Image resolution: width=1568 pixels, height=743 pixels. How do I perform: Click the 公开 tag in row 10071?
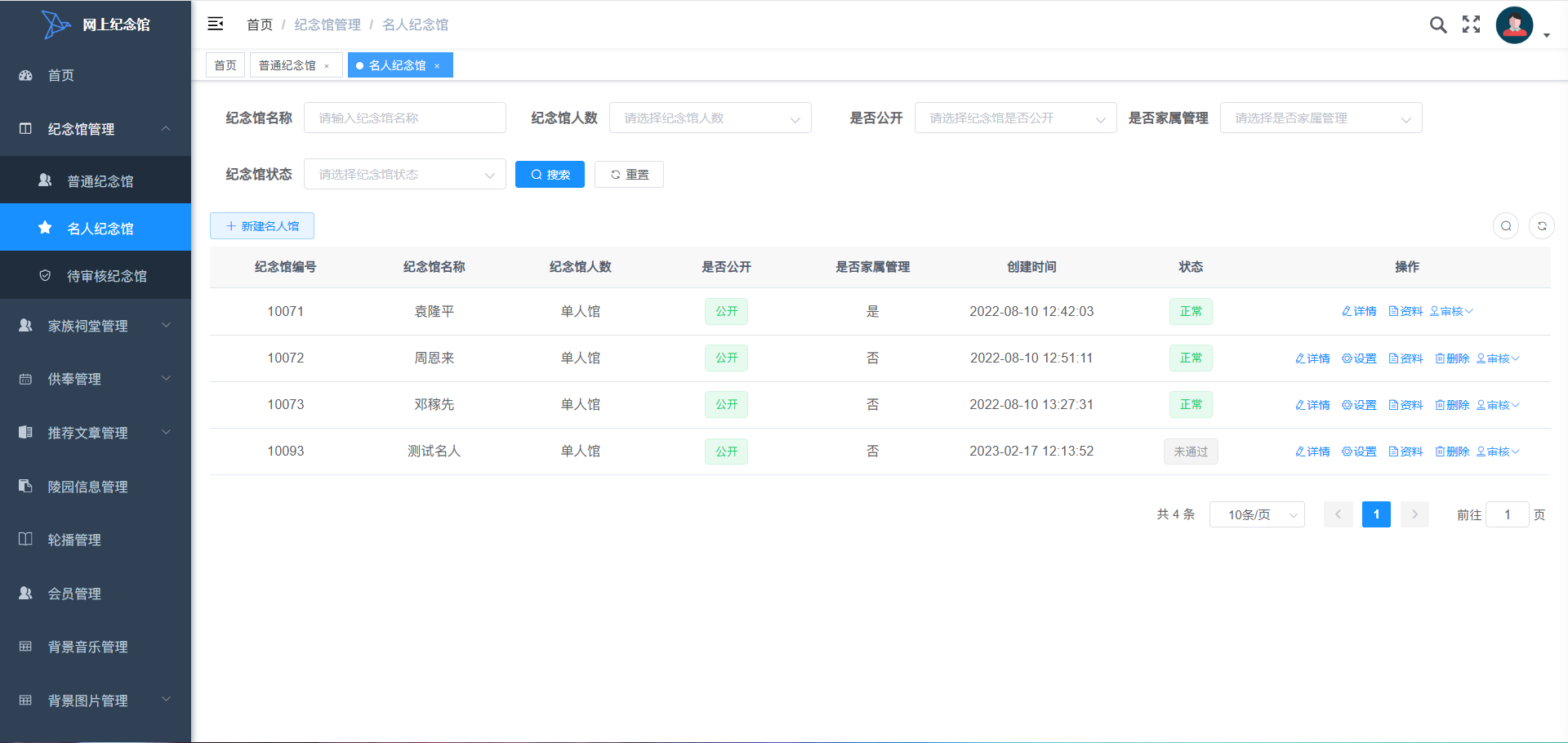click(x=726, y=311)
